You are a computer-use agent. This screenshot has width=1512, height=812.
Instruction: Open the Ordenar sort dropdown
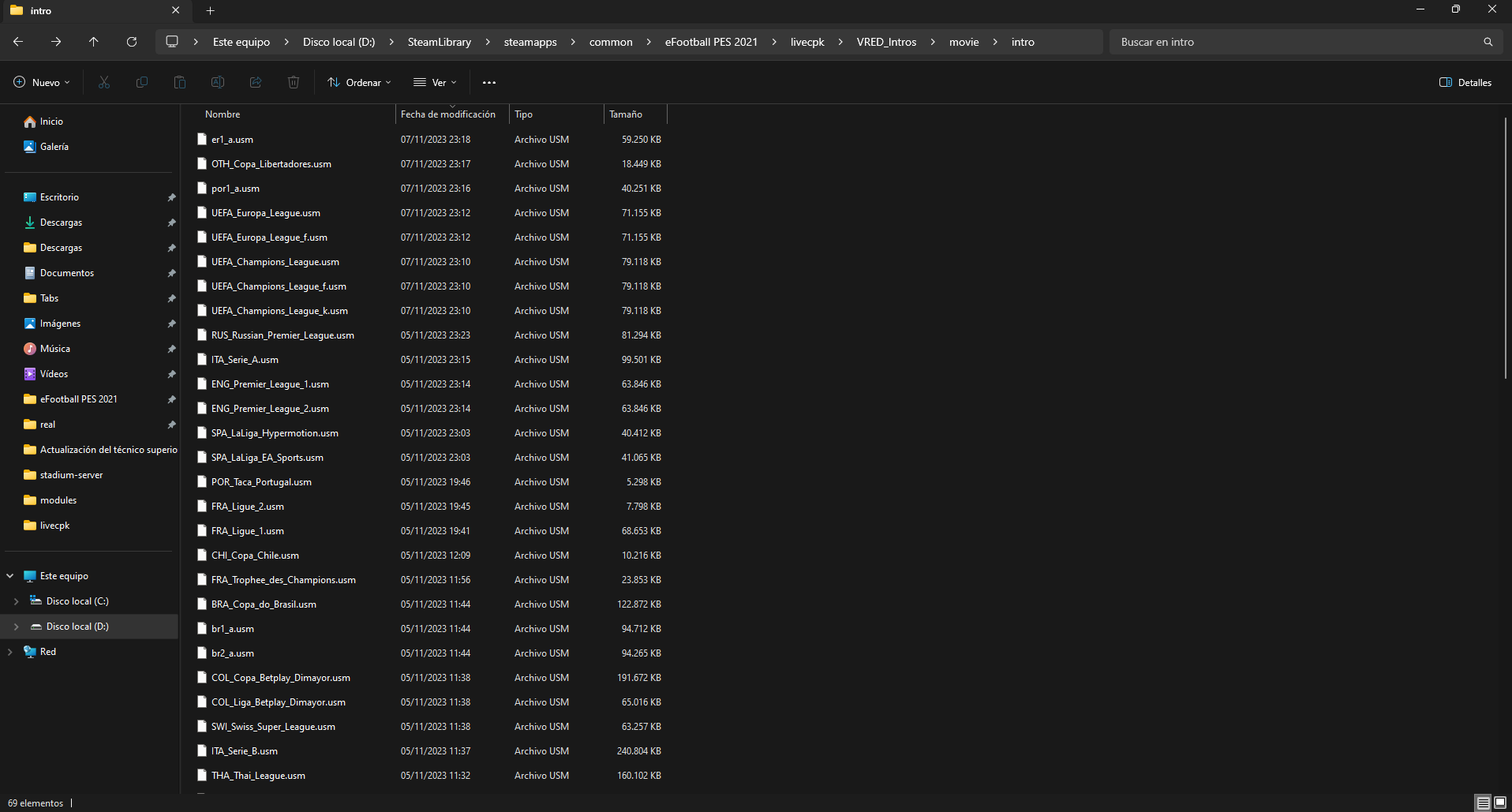click(359, 82)
